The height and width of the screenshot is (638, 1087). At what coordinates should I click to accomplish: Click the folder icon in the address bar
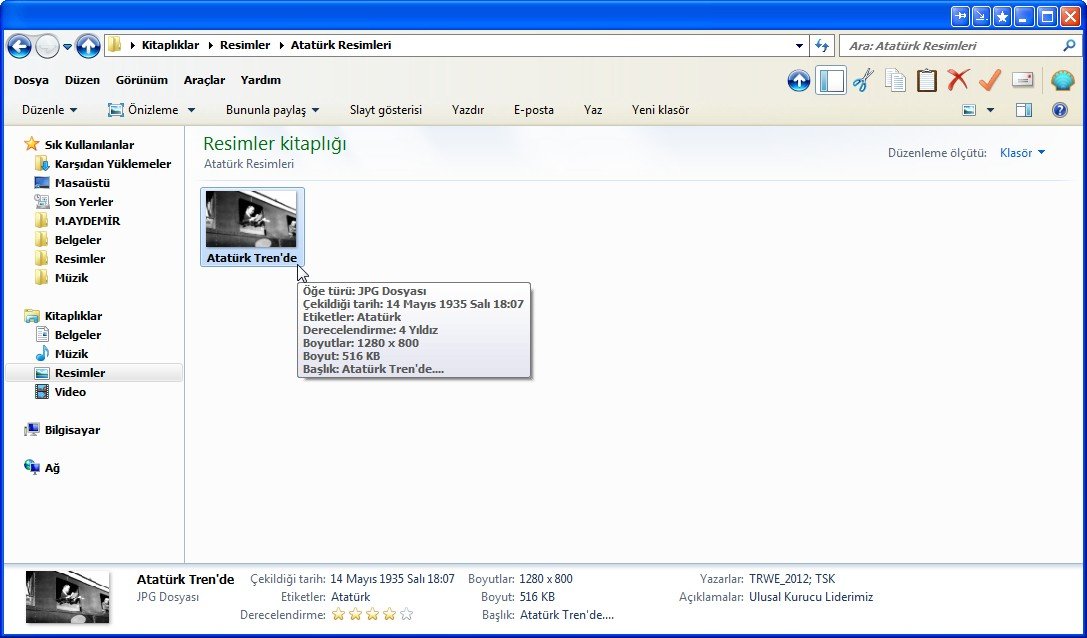coord(114,46)
